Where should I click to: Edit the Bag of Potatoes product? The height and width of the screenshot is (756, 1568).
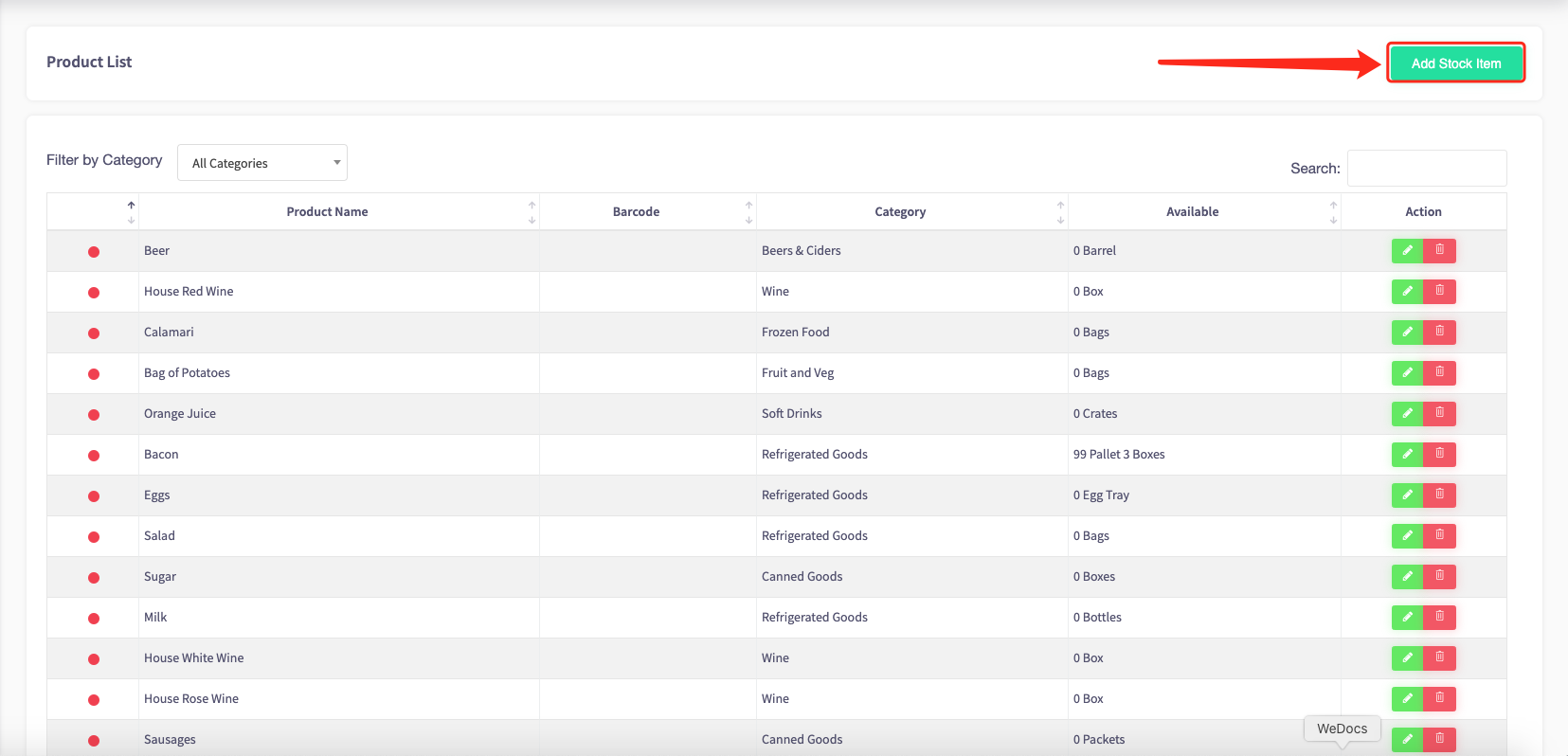tap(1407, 372)
